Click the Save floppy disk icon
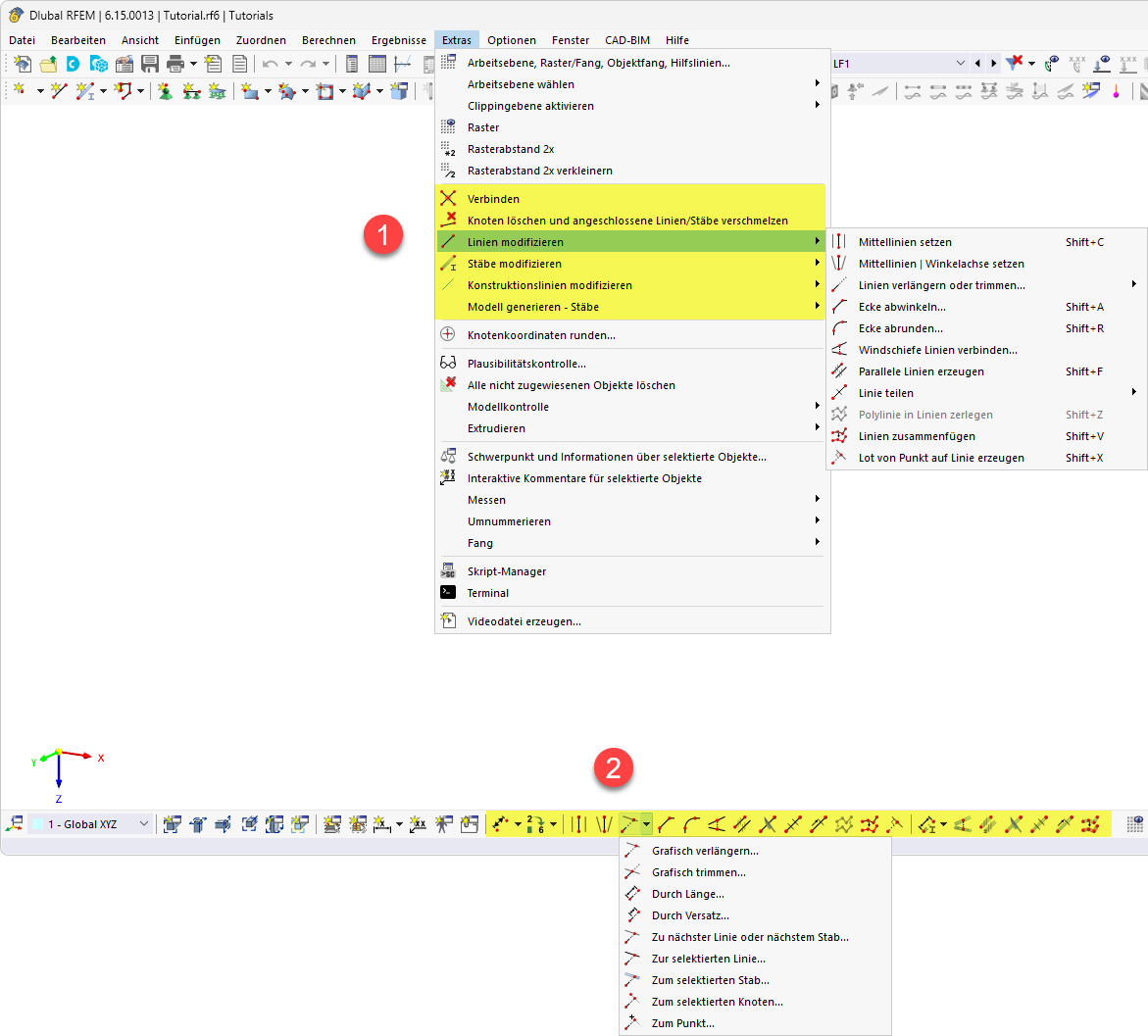Screen dimensions: 1148x1036 (x=150, y=65)
